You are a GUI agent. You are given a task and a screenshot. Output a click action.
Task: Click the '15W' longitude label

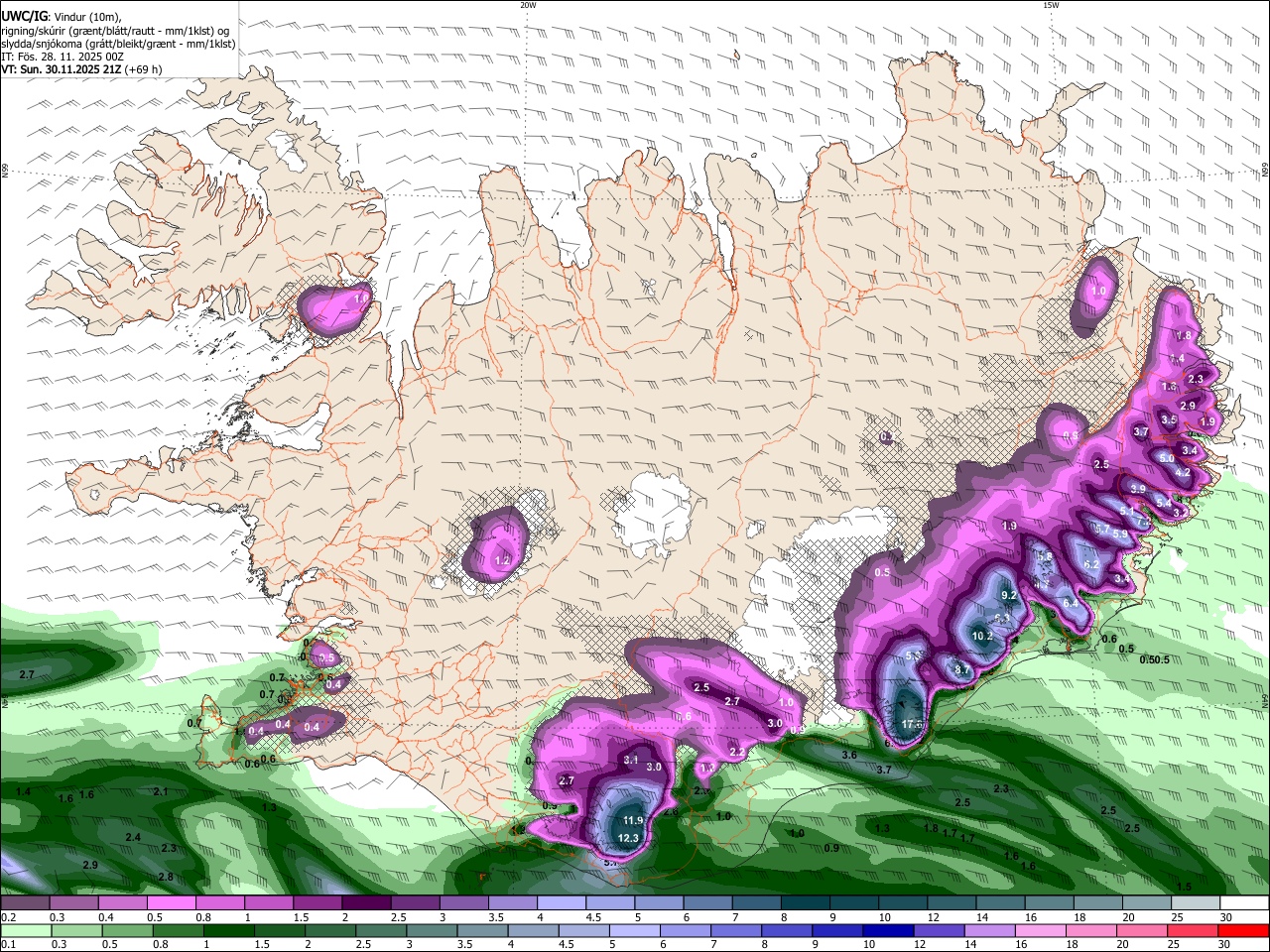(1051, 5)
